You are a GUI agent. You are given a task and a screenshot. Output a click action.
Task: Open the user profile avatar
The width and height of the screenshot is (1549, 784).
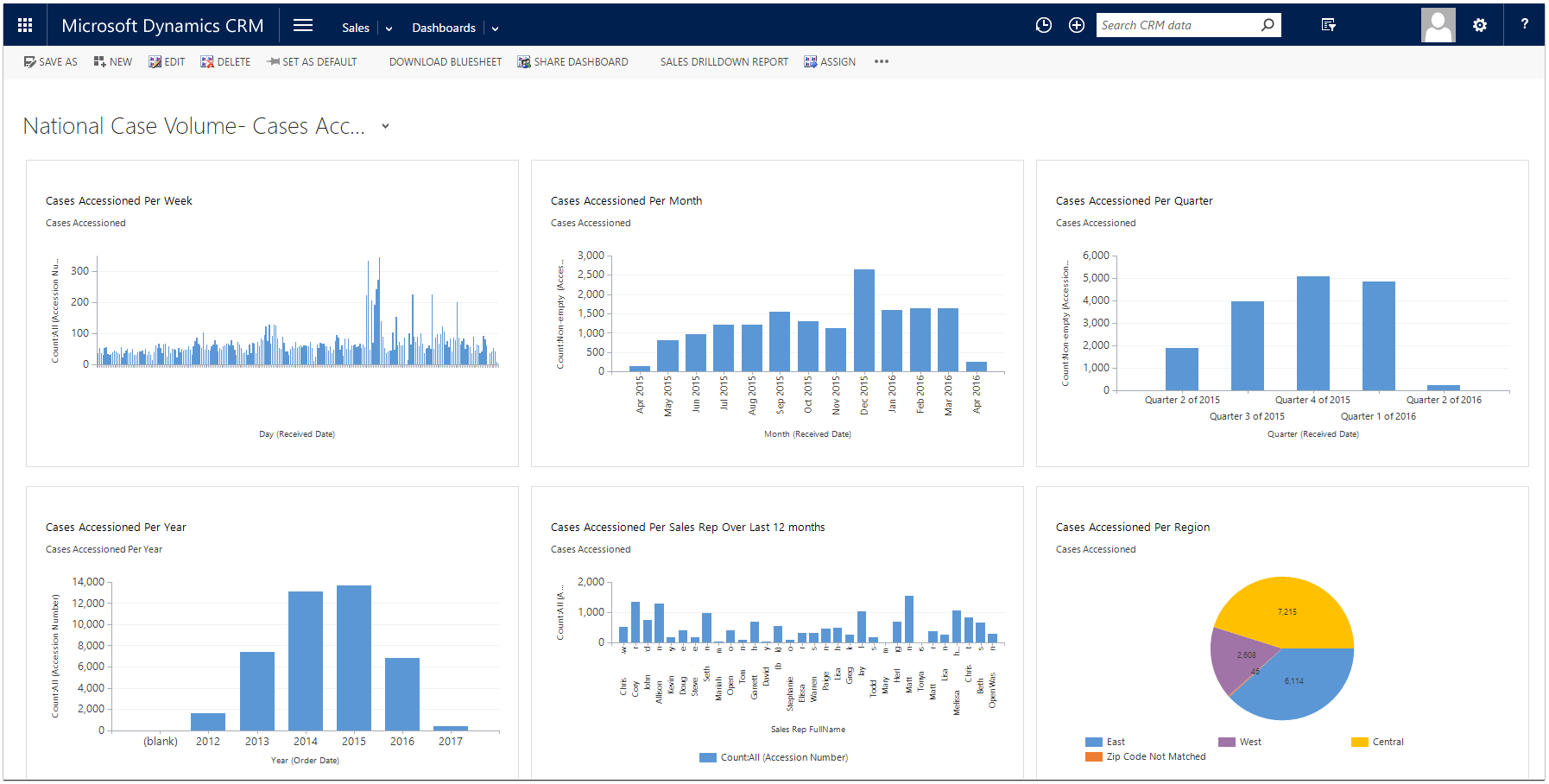pyautogui.click(x=1438, y=25)
